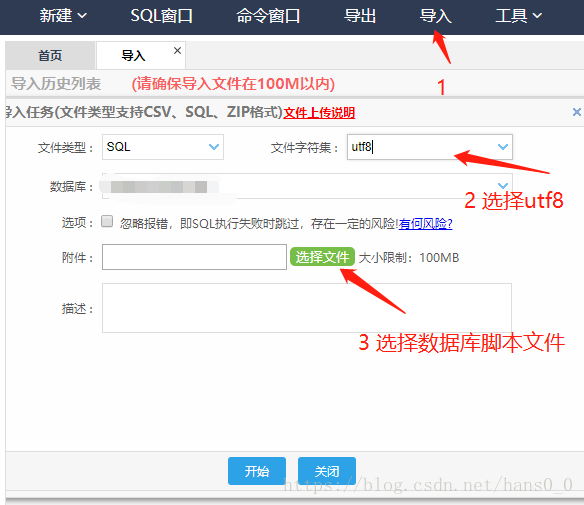Viewport: 584px width, 505px height.
Task: Expand the 文件字符集 dropdown arrow
Action: [x=503, y=147]
